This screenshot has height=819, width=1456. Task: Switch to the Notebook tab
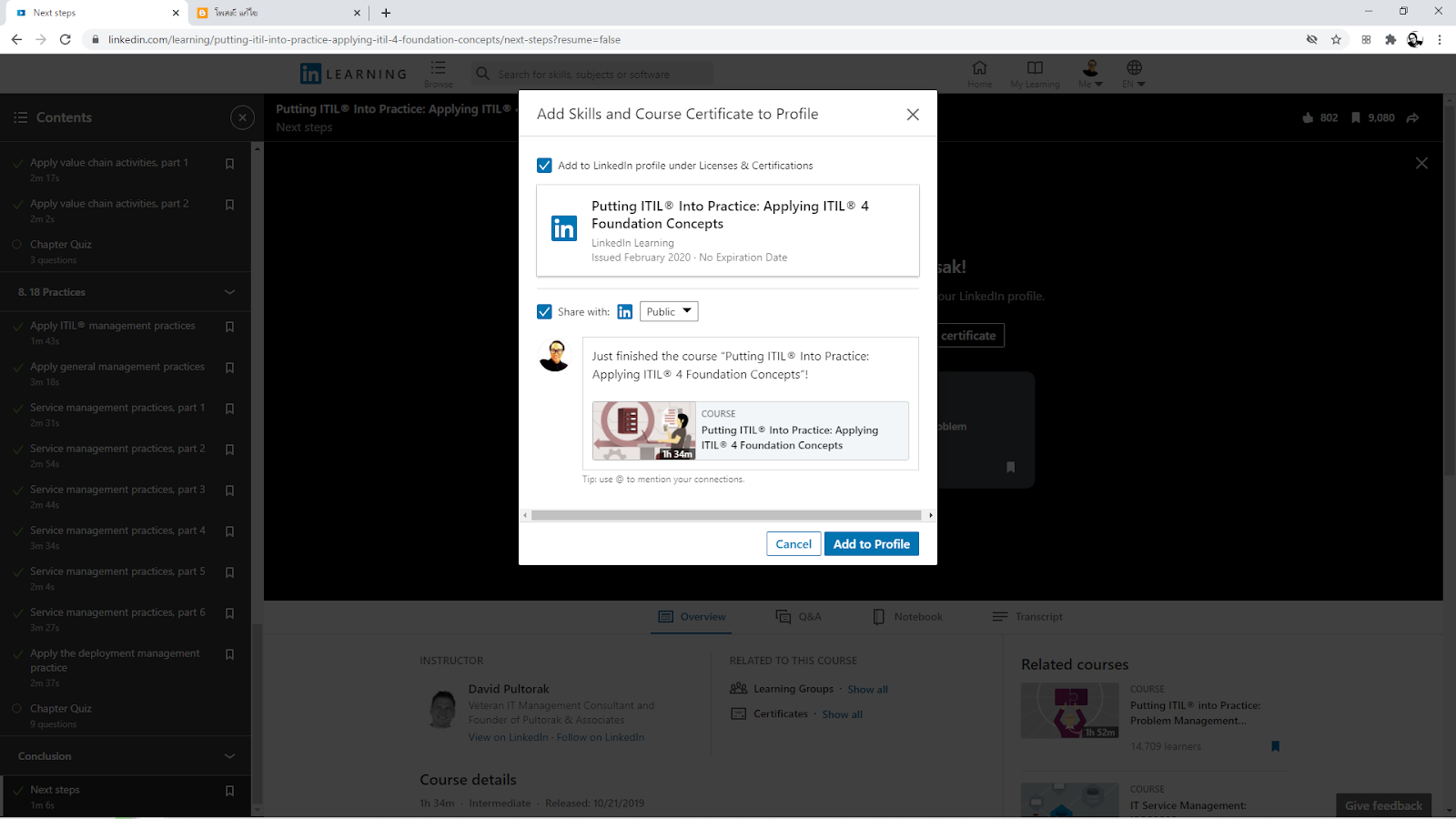[907, 617]
